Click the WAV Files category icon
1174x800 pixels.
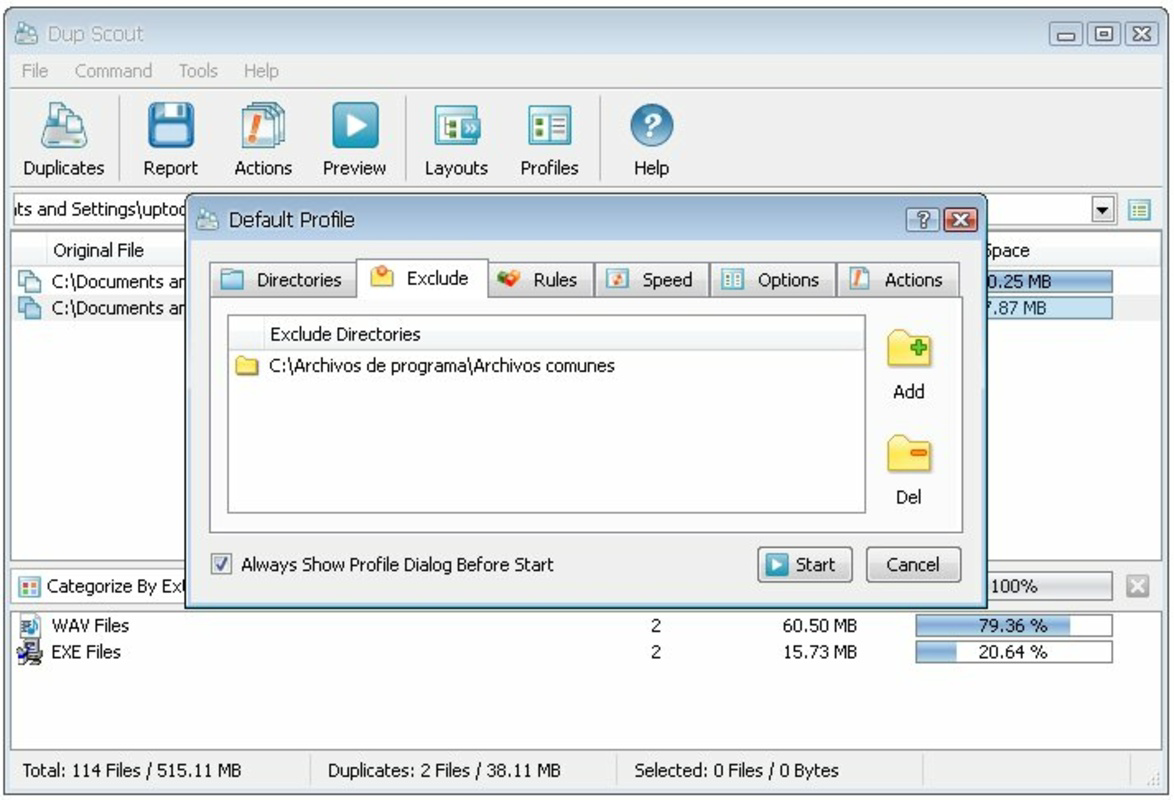point(29,625)
